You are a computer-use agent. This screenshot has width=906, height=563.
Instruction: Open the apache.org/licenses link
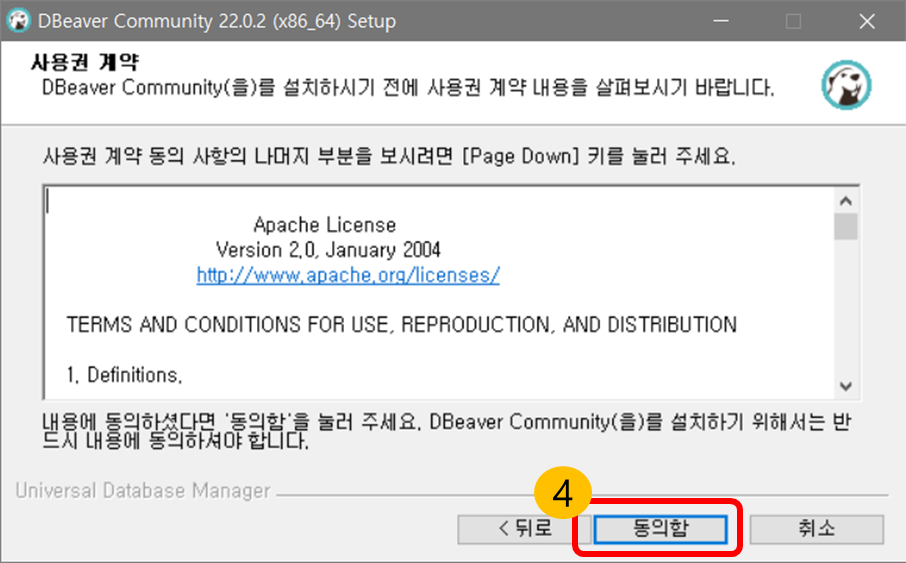pos(348,275)
